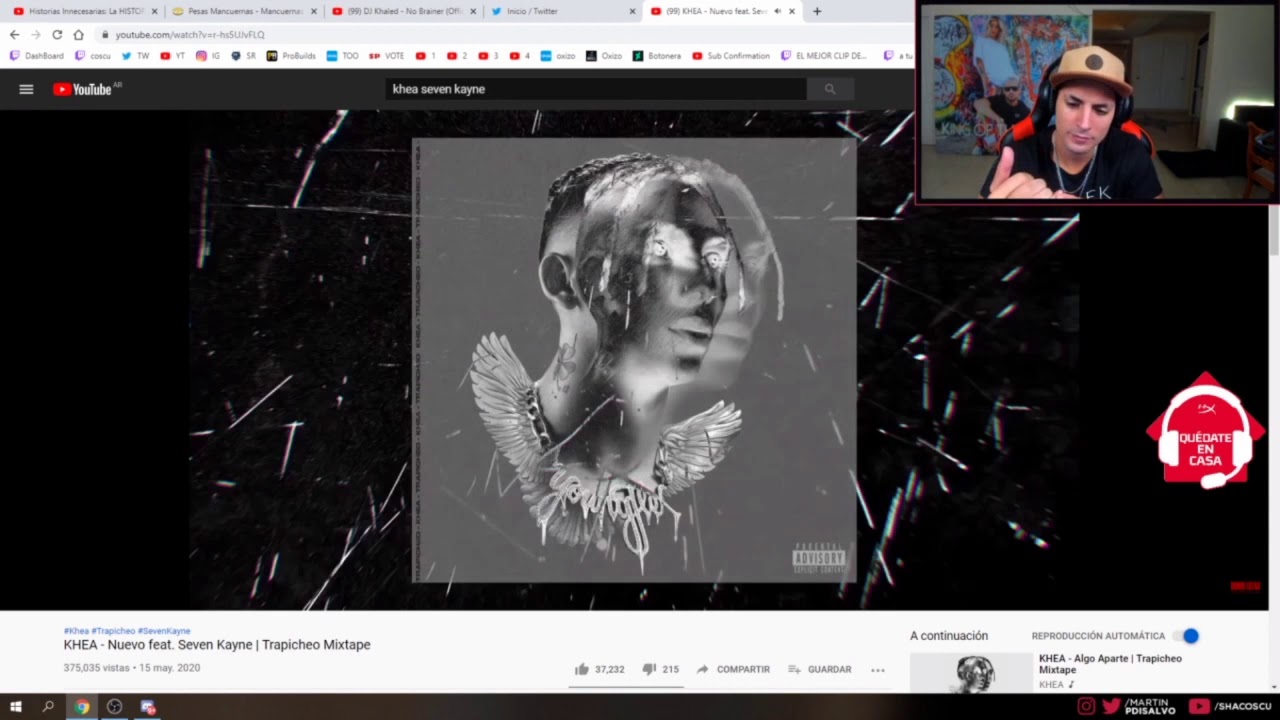This screenshot has height=720, width=1280.
Task: Open a new browser tab with plus
Action: pyautogui.click(x=817, y=11)
